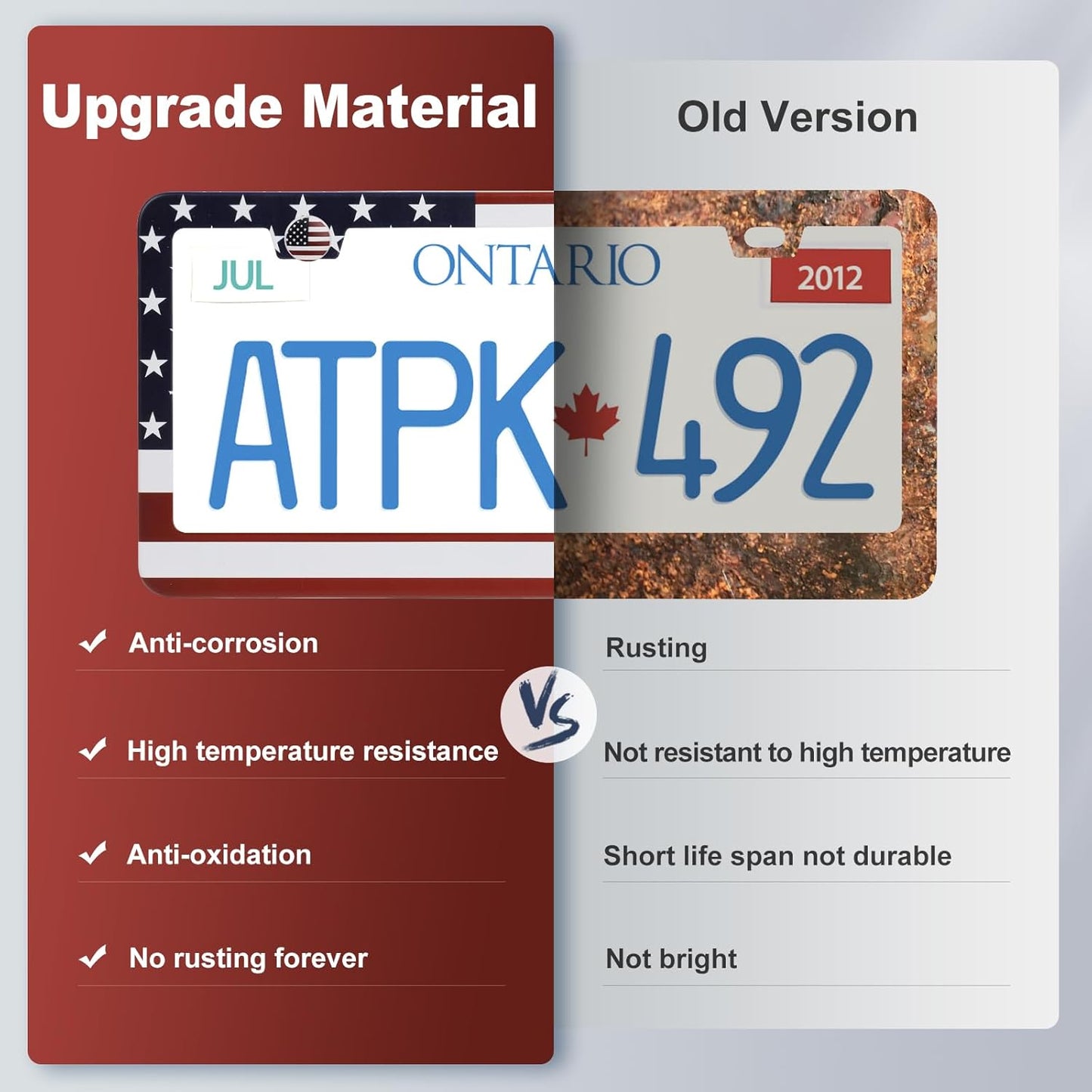The height and width of the screenshot is (1092, 1092).
Task: Click Short life span not durable text
Action: click(777, 856)
